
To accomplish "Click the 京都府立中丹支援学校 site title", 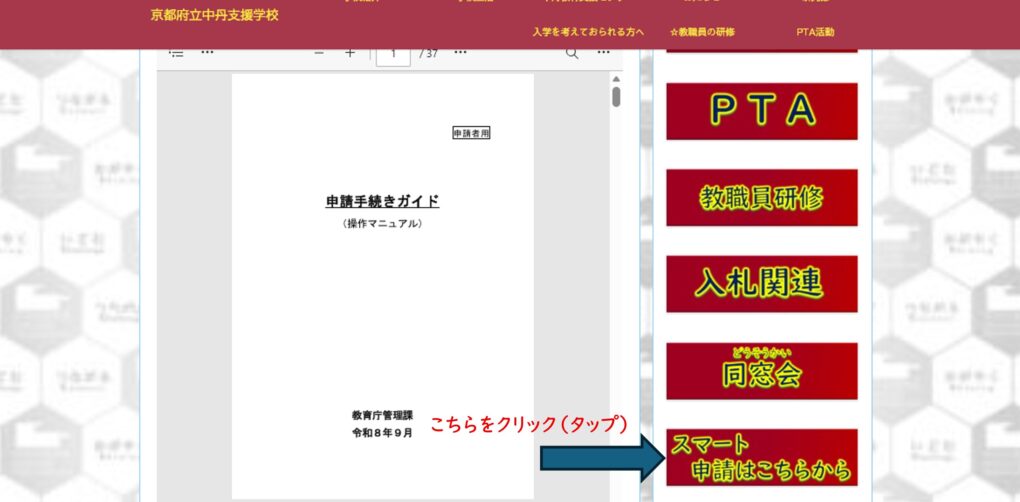I will click(x=215, y=16).
